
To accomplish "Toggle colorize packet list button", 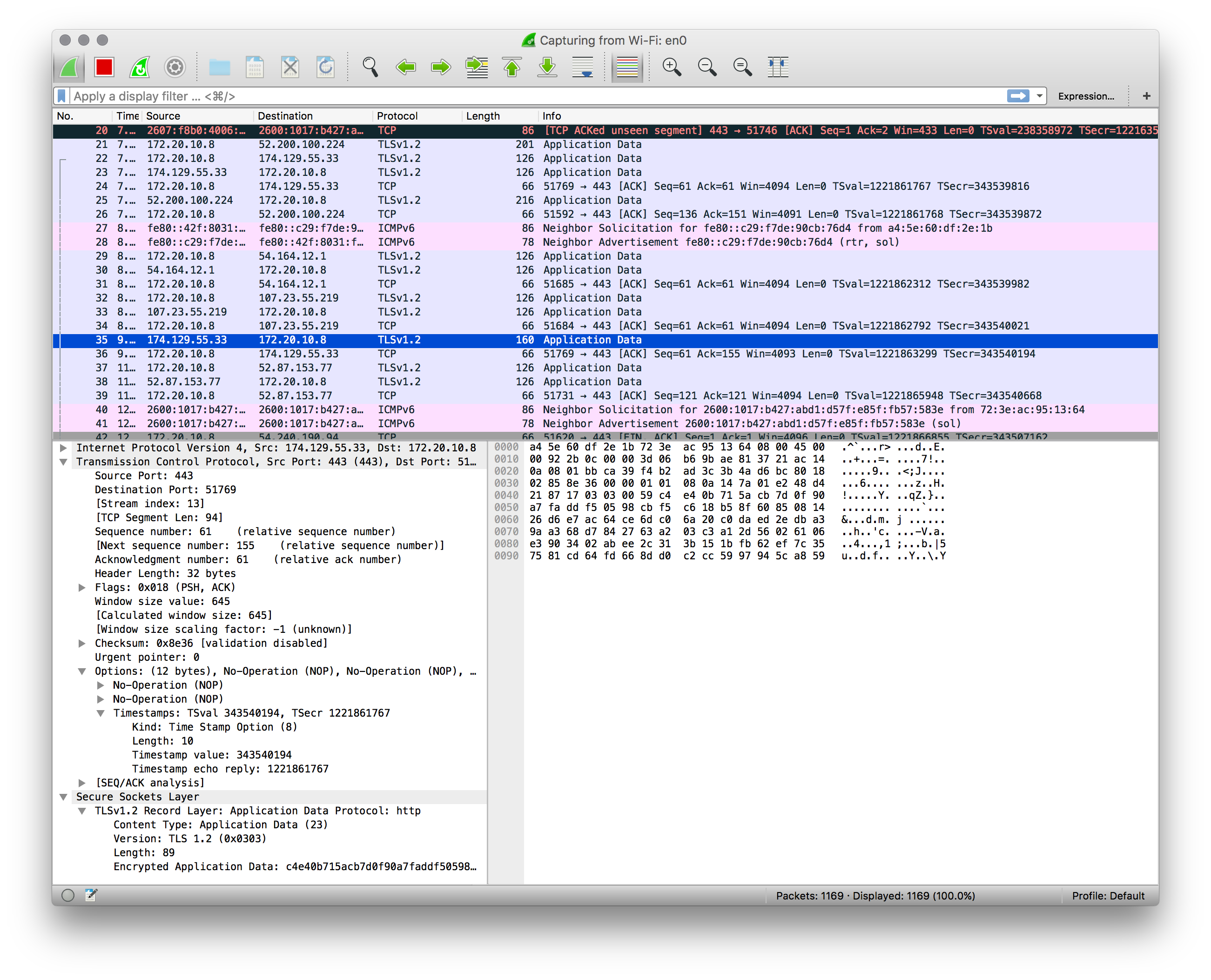I will (627, 67).
